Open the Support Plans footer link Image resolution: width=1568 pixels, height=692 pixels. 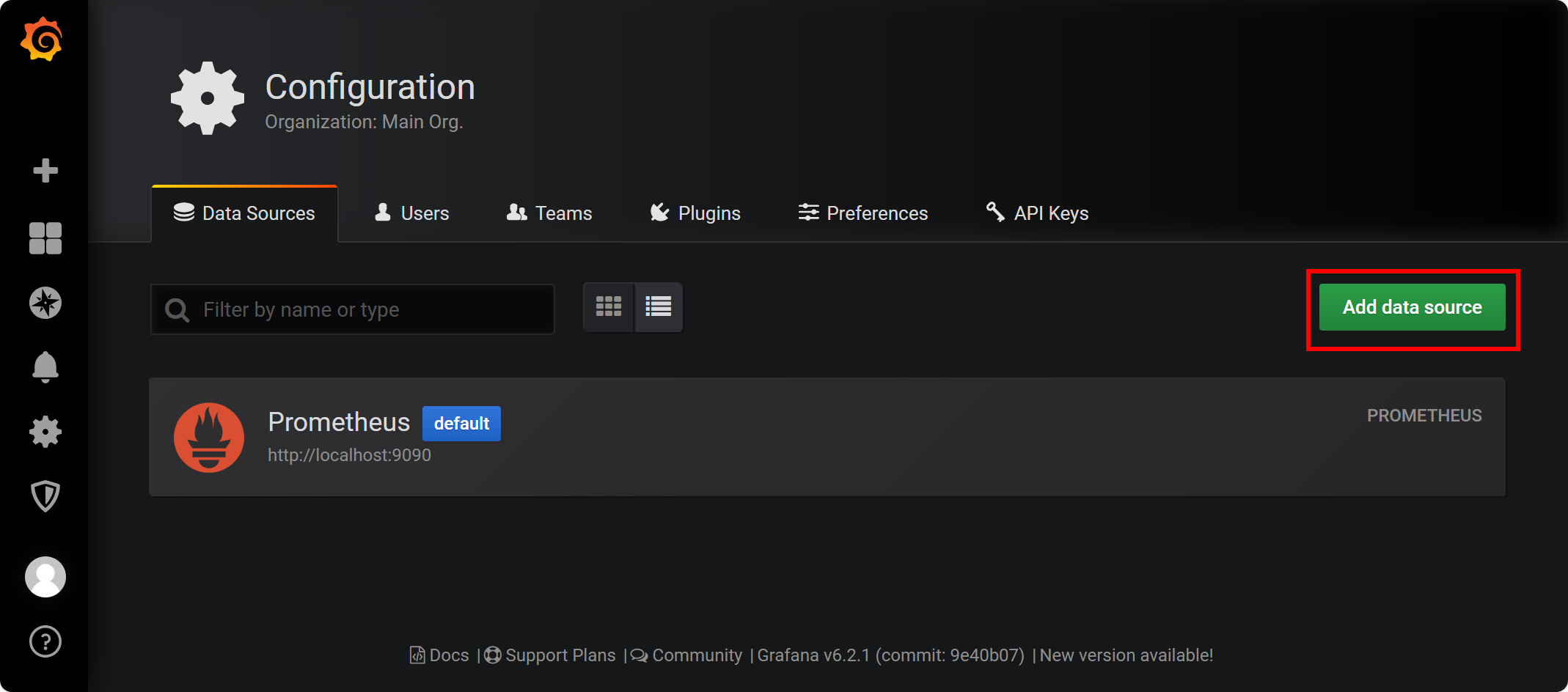click(x=551, y=655)
